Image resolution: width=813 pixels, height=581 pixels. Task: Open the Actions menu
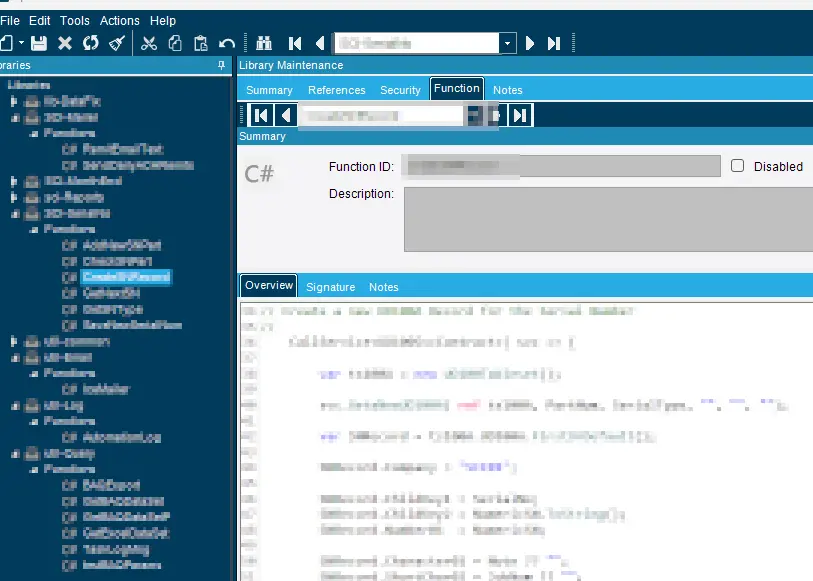pyautogui.click(x=120, y=21)
